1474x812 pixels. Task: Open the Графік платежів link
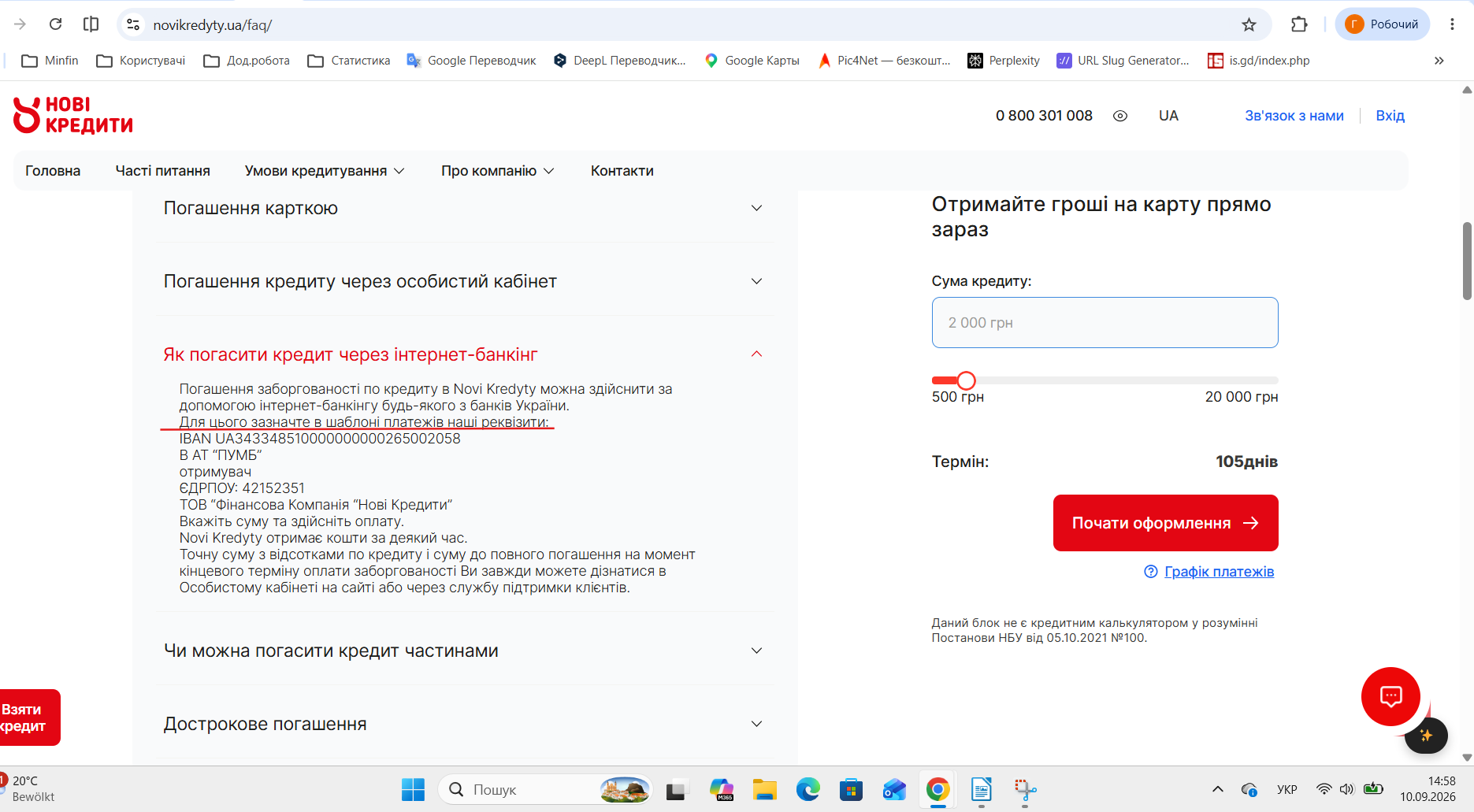(x=1219, y=572)
